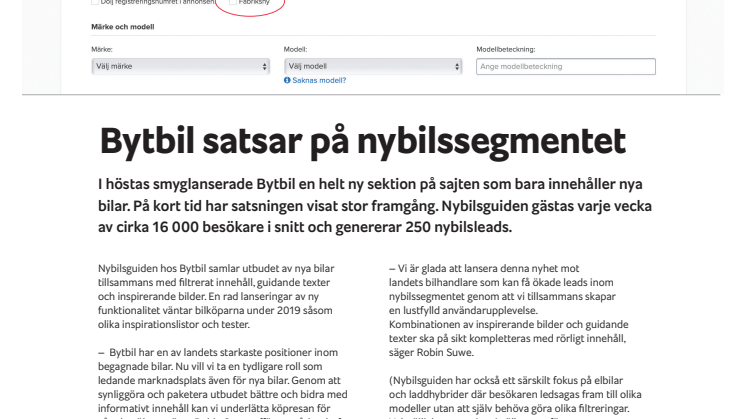Image resolution: width=746 pixels, height=419 pixels.
Task: Open the Välj märke dropdown
Action: click(180, 67)
